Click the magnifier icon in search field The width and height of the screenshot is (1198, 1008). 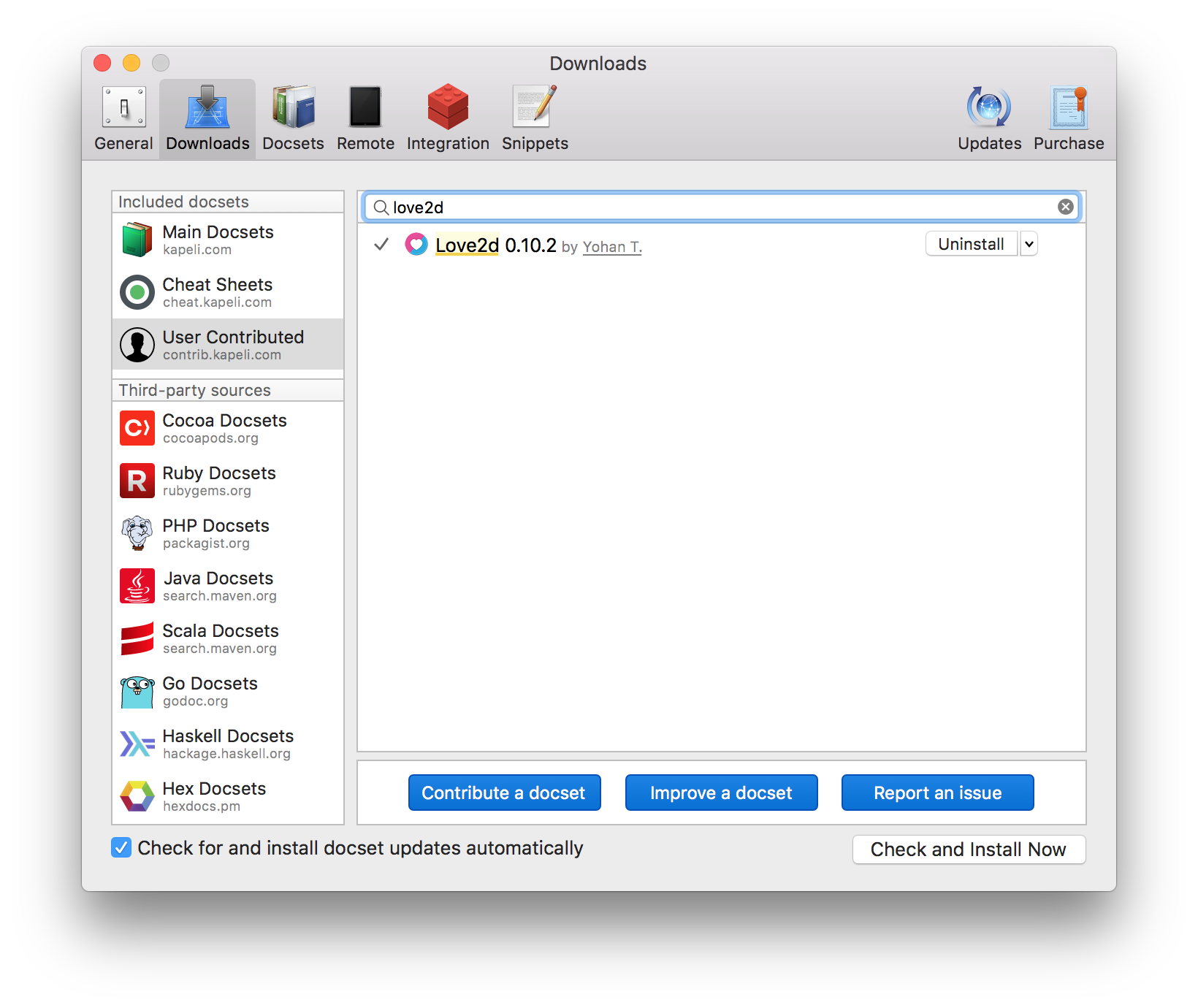(x=381, y=207)
